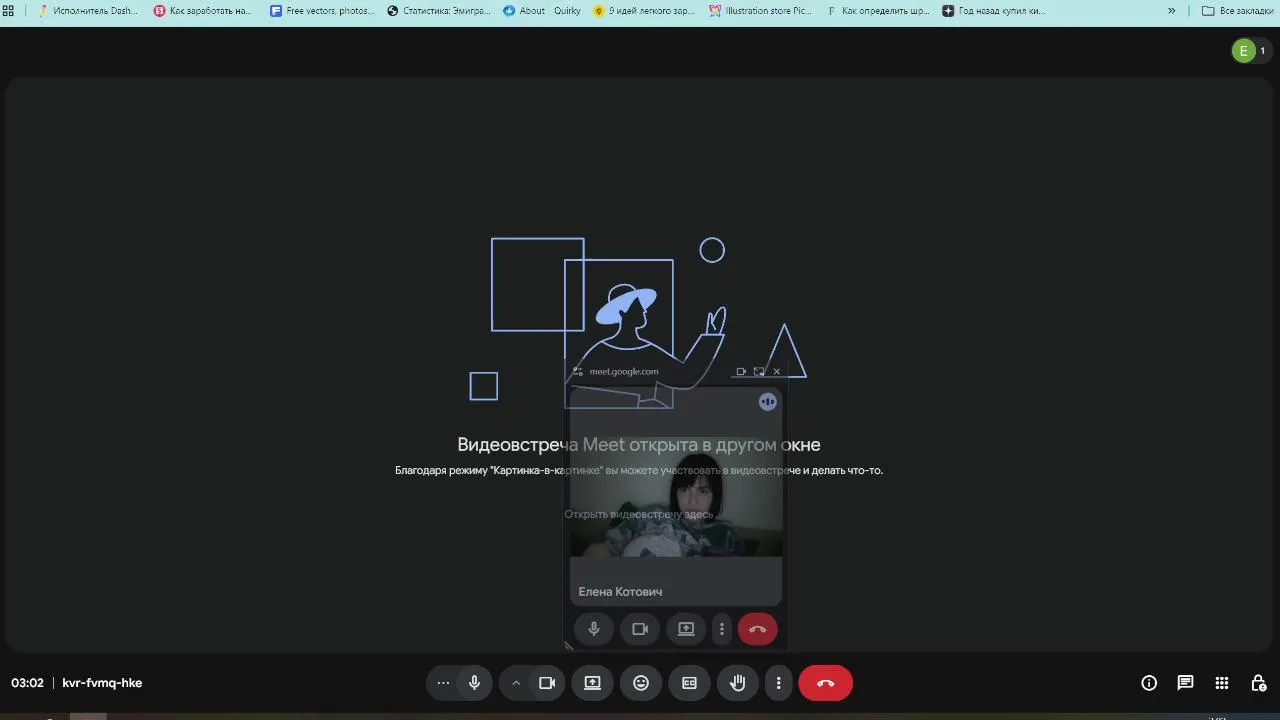Toggle camera in picture-in-picture window
The image size is (1280, 720).
[x=640, y=629]
